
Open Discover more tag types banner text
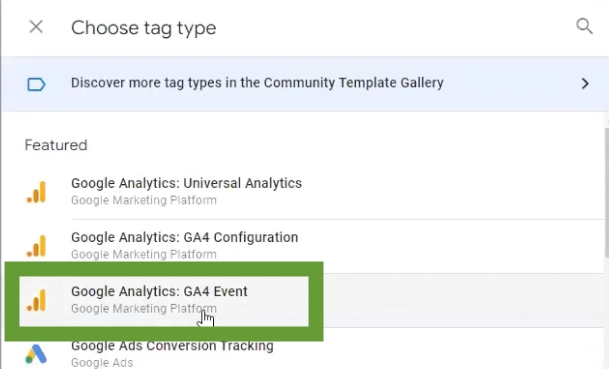(x=257, y=83)
